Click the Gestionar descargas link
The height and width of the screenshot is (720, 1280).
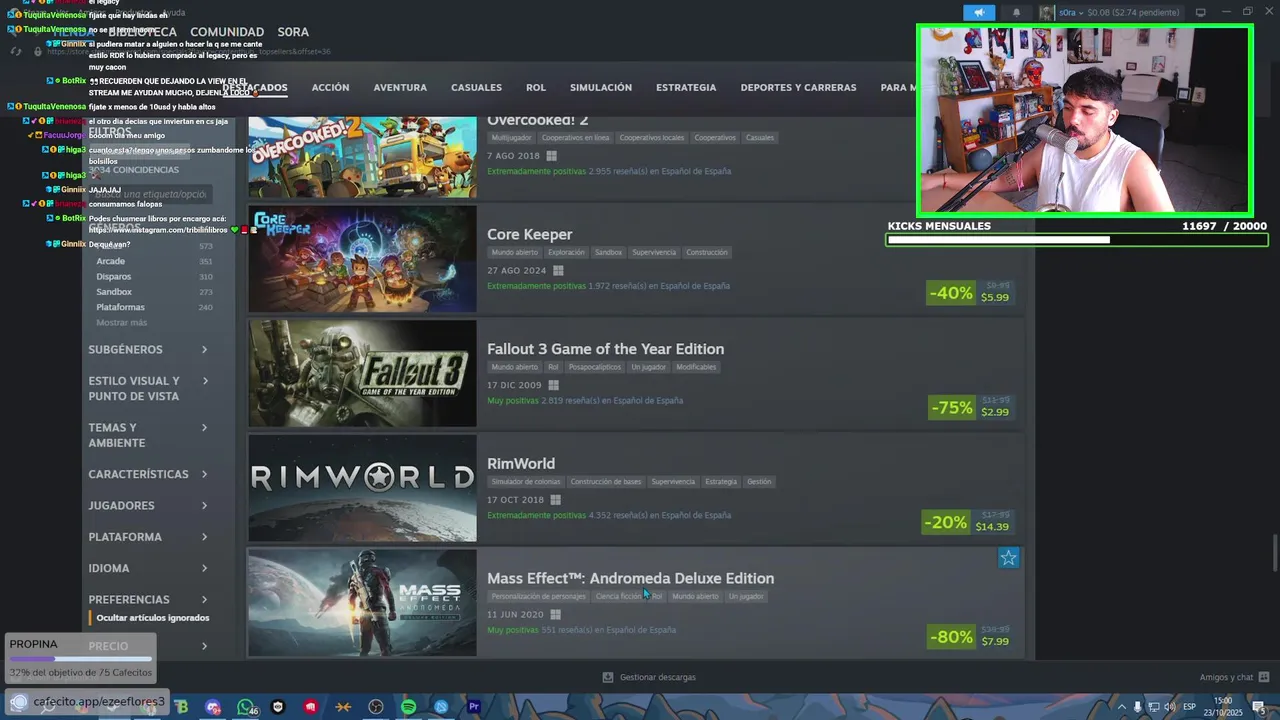(x=657, y=677)
